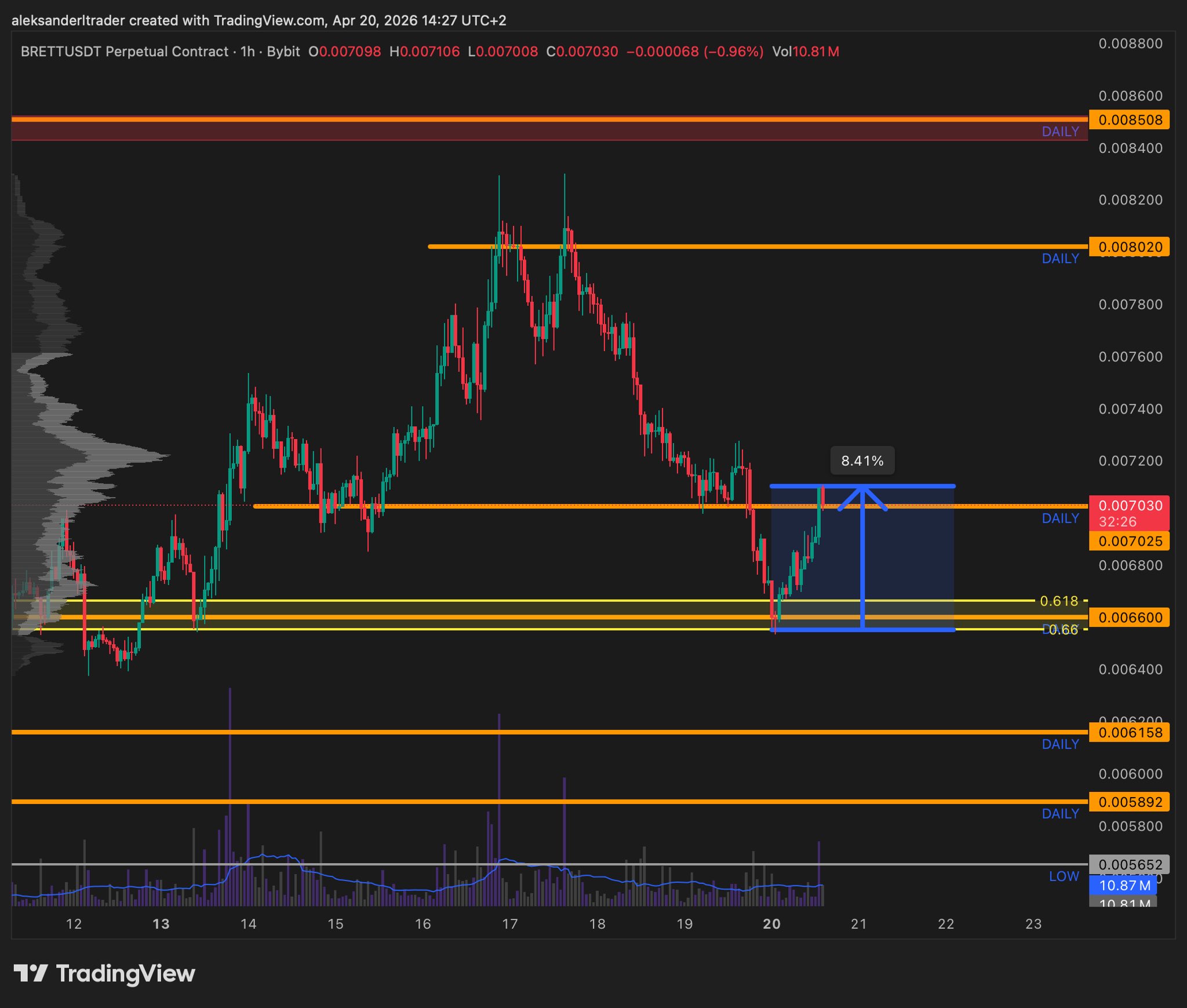Click the 8.41% measurement tooltip

[x=862, y=461]
